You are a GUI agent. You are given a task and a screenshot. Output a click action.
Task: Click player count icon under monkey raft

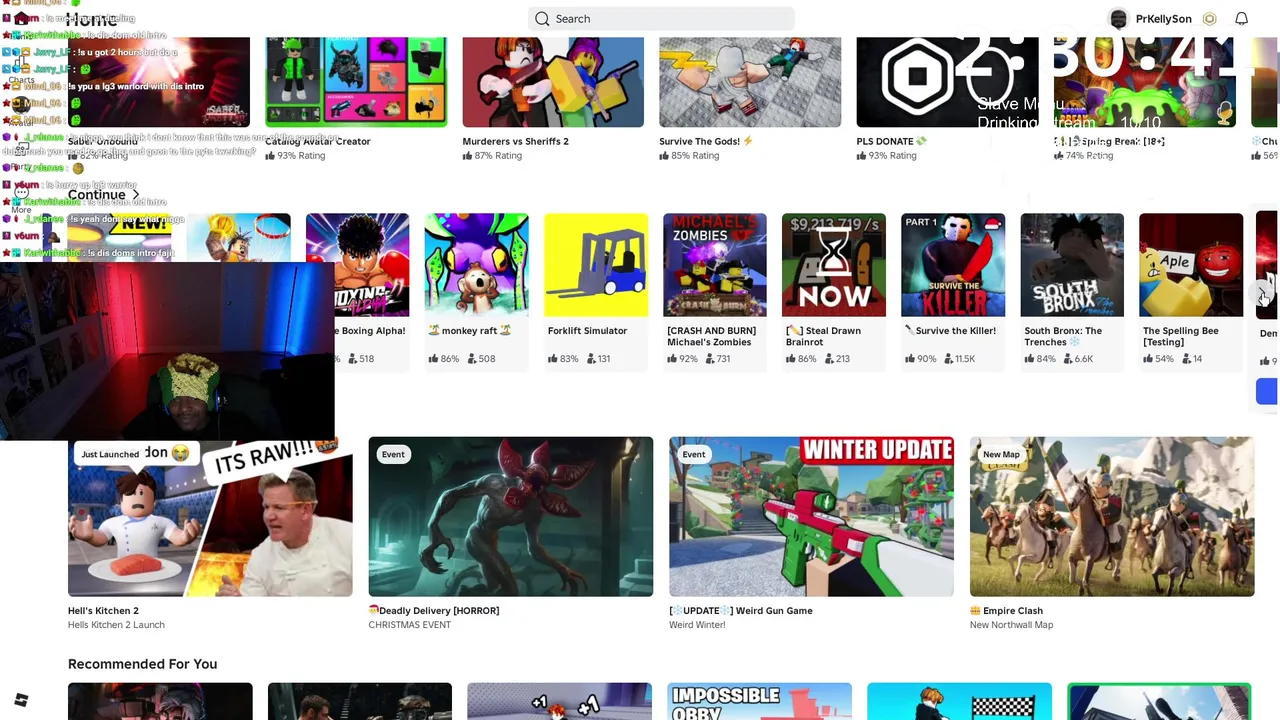pos(471,358)
